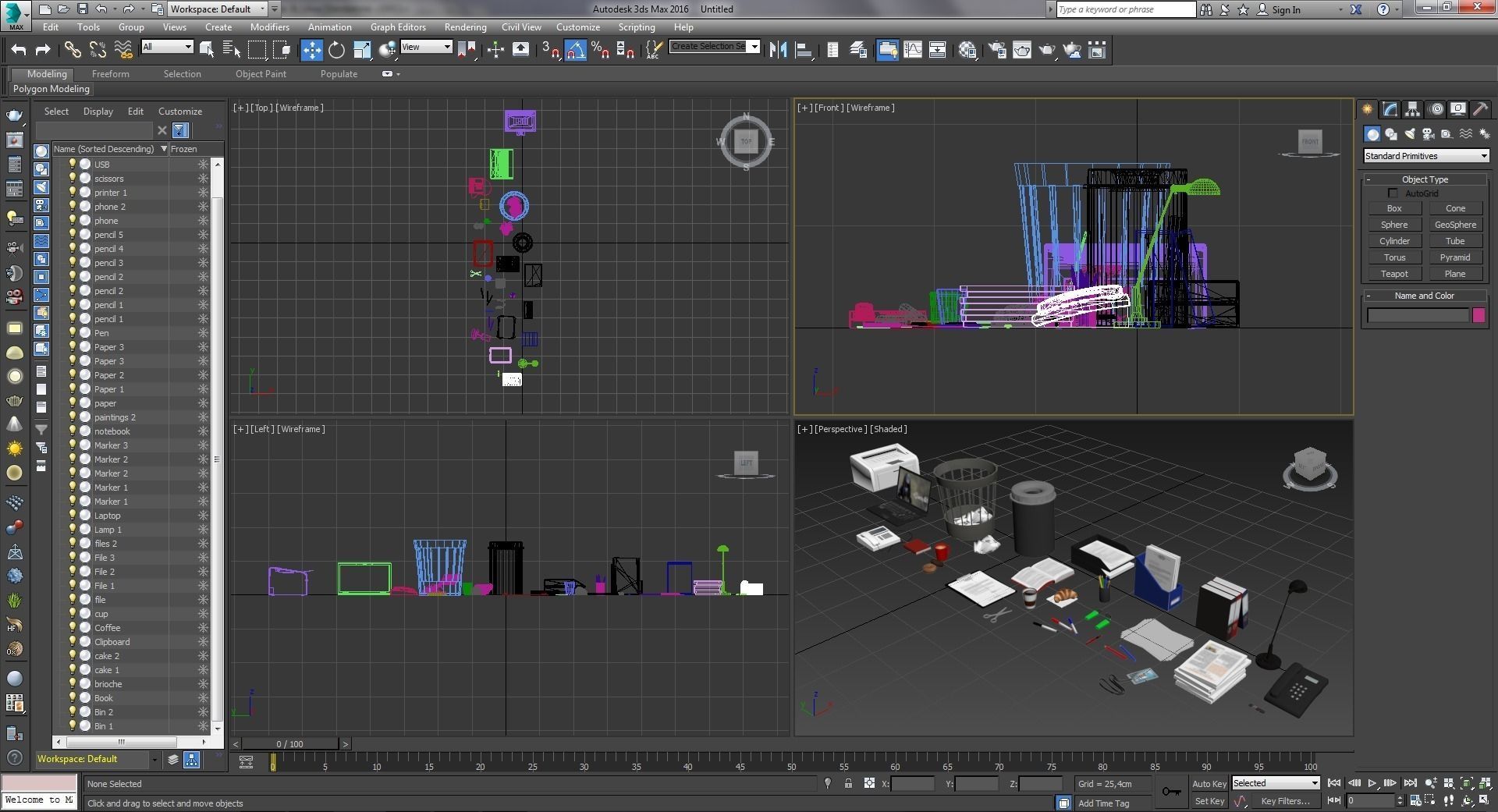
Task: Click the Cylinder primitive button
Action: (x=1394, y=241)
